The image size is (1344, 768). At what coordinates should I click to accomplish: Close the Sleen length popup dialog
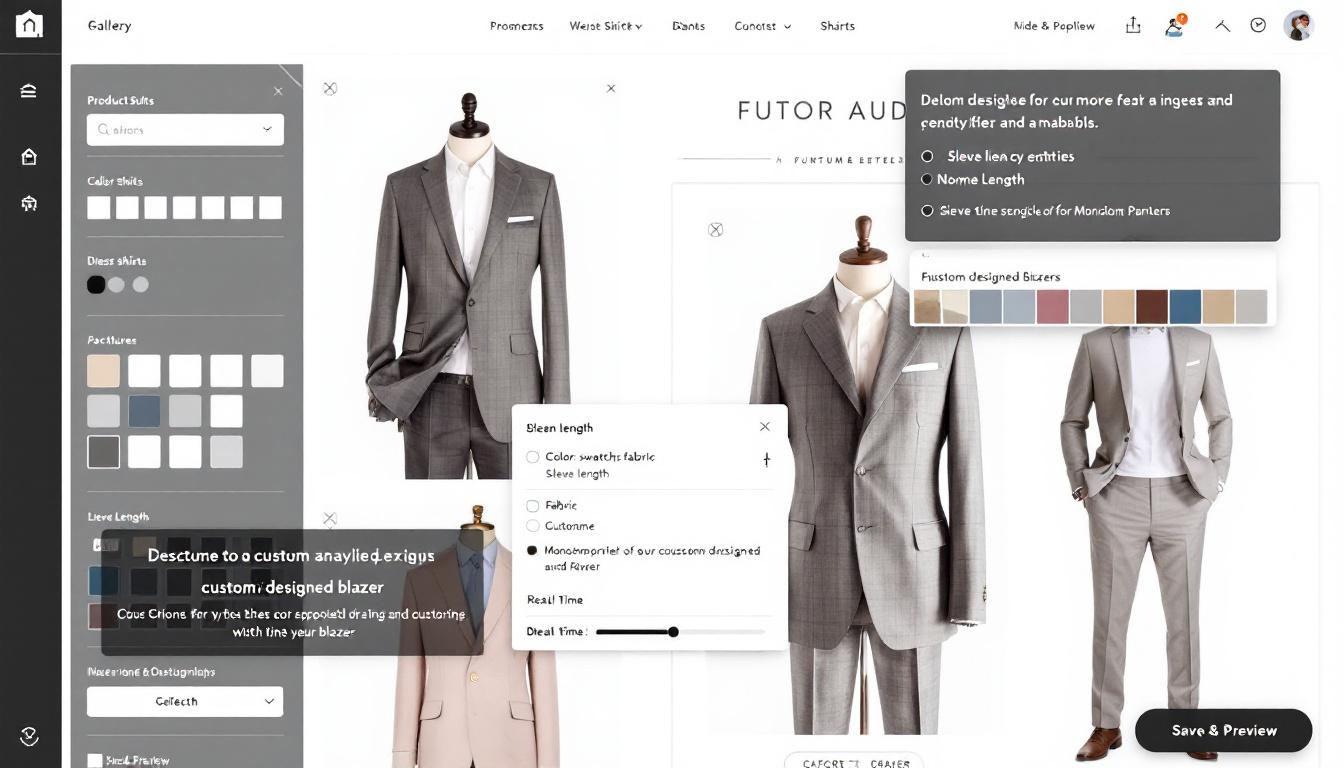[x=765, y=427]
